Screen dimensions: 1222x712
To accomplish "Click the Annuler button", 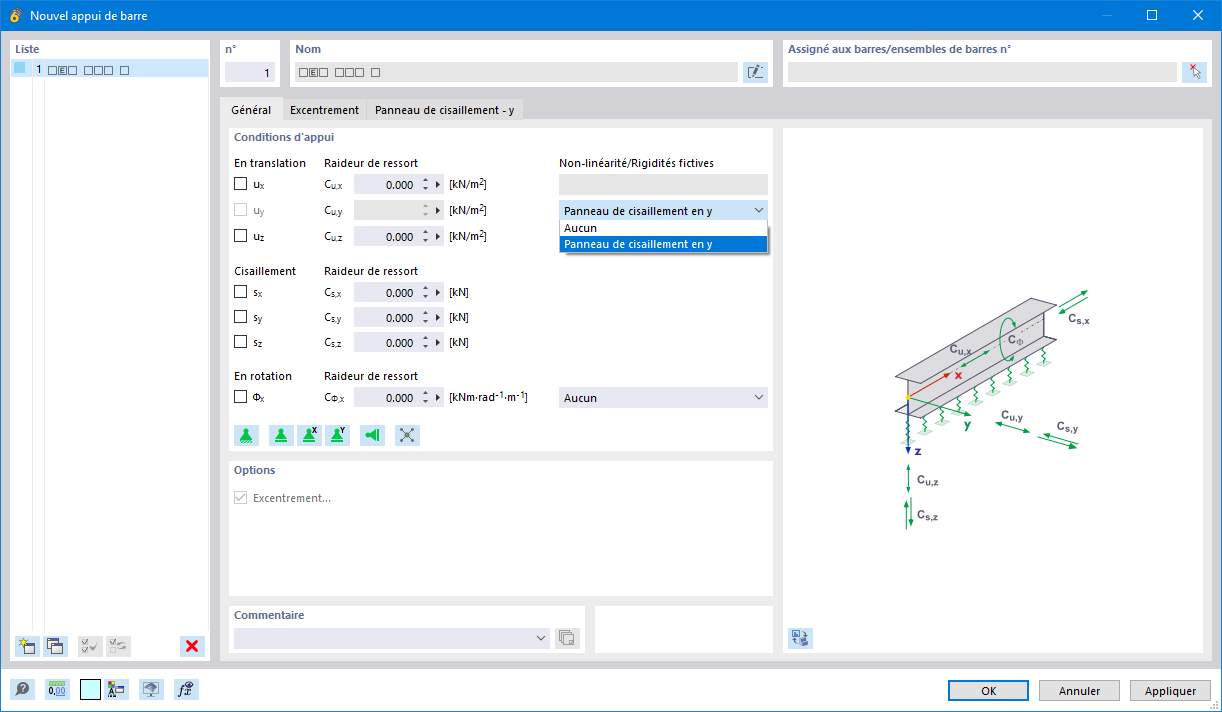I will tap(1079, 691).
